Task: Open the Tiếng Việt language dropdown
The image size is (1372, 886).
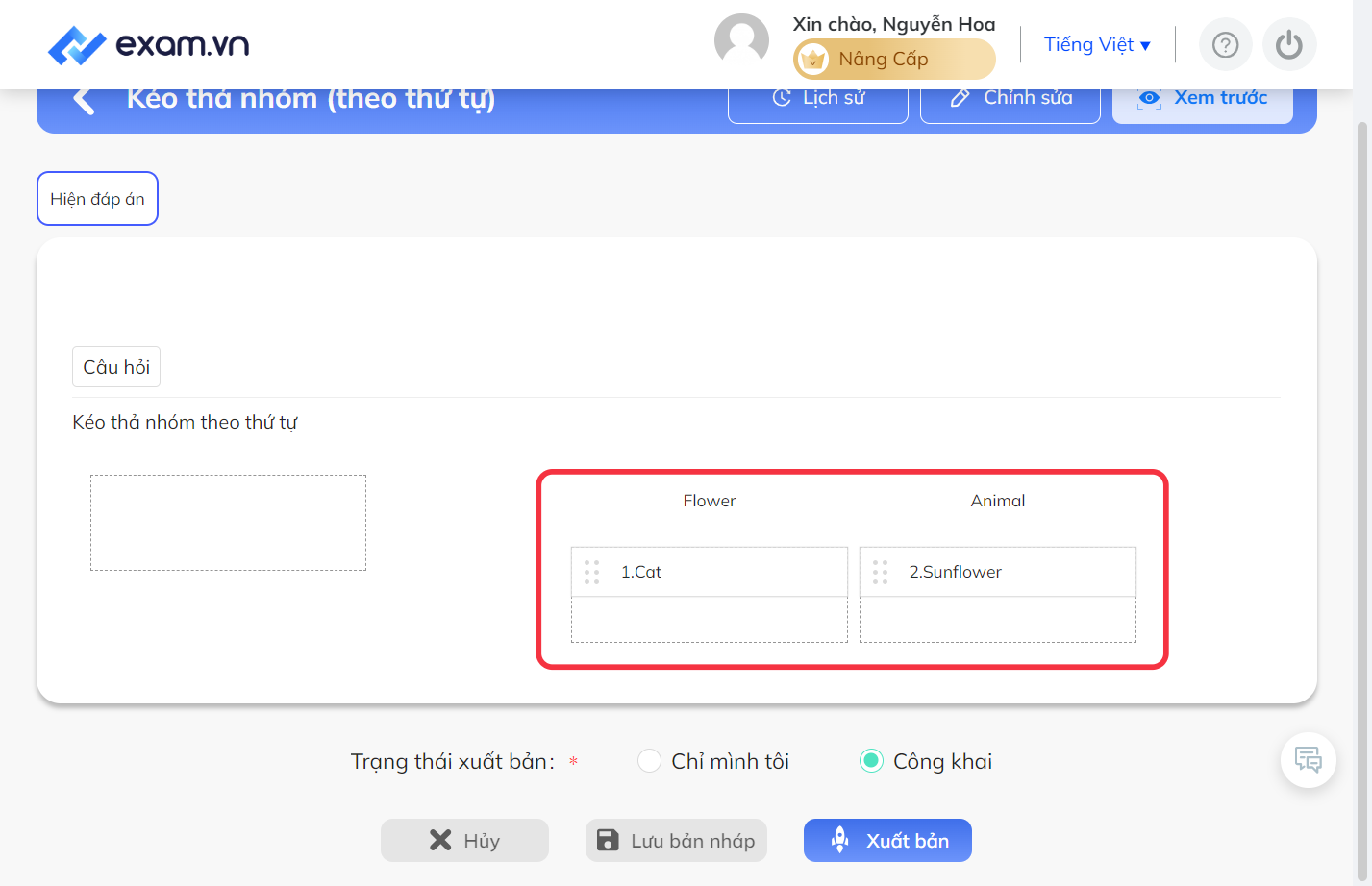Action: tap(1097, 44)
